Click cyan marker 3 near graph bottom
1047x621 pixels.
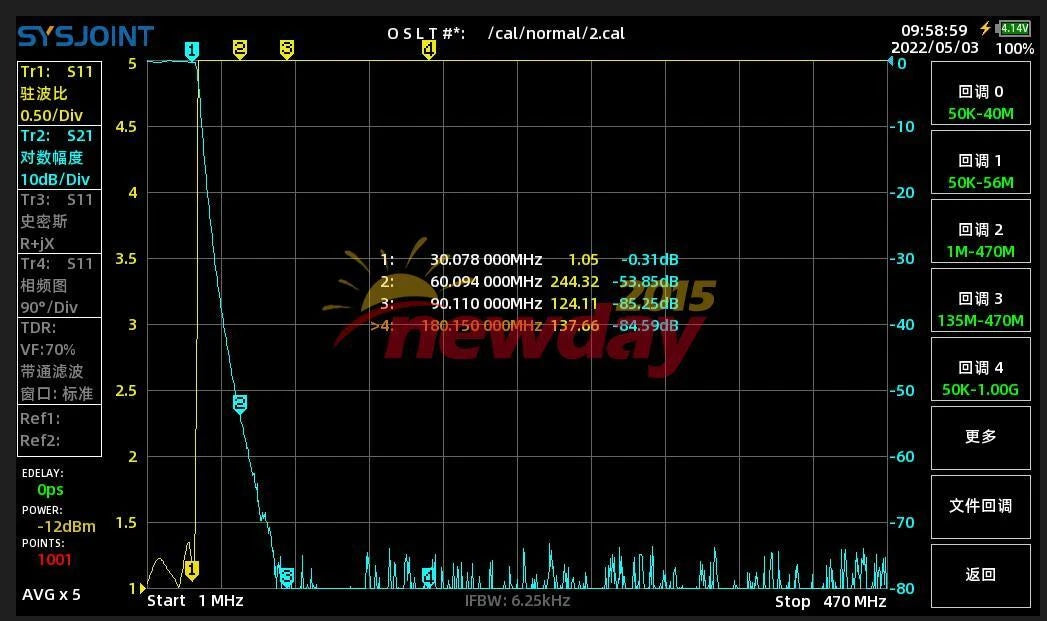point(287,576)
